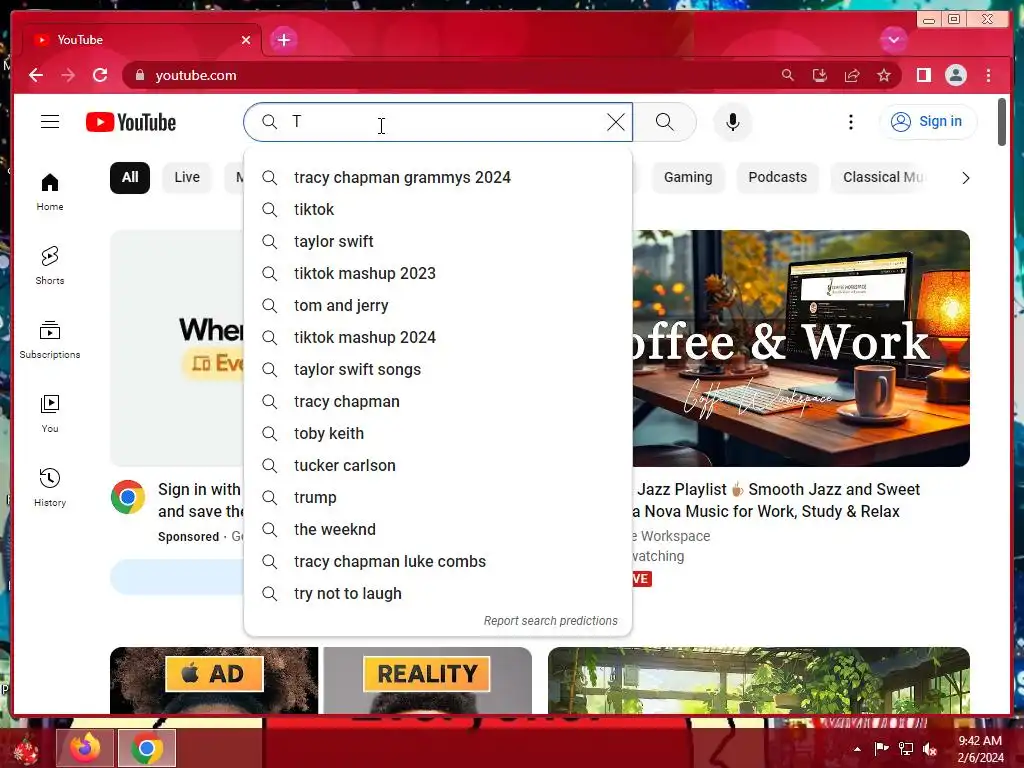Open the YouTube hamburger guide menu
The height and width of the screenshot is (768, 1024).
(50, 122)
